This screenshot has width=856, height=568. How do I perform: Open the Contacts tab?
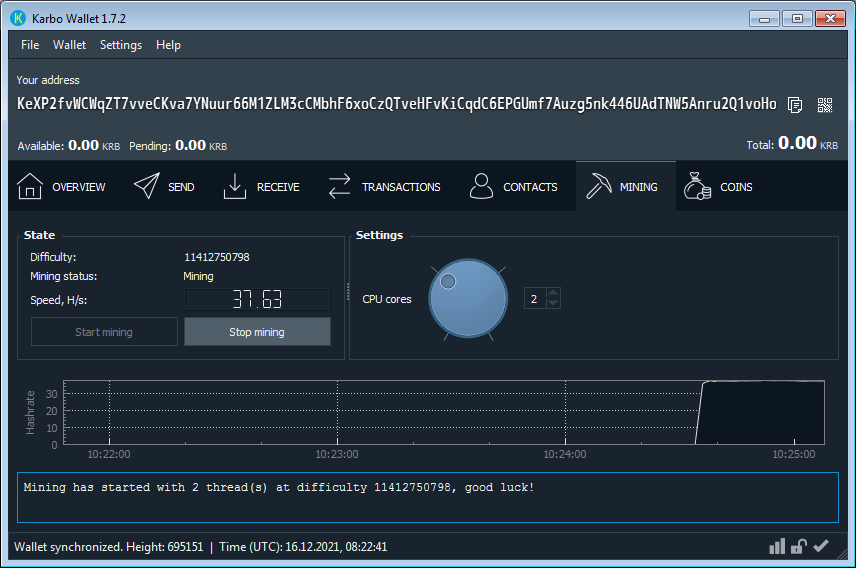[x=514, y=187]
